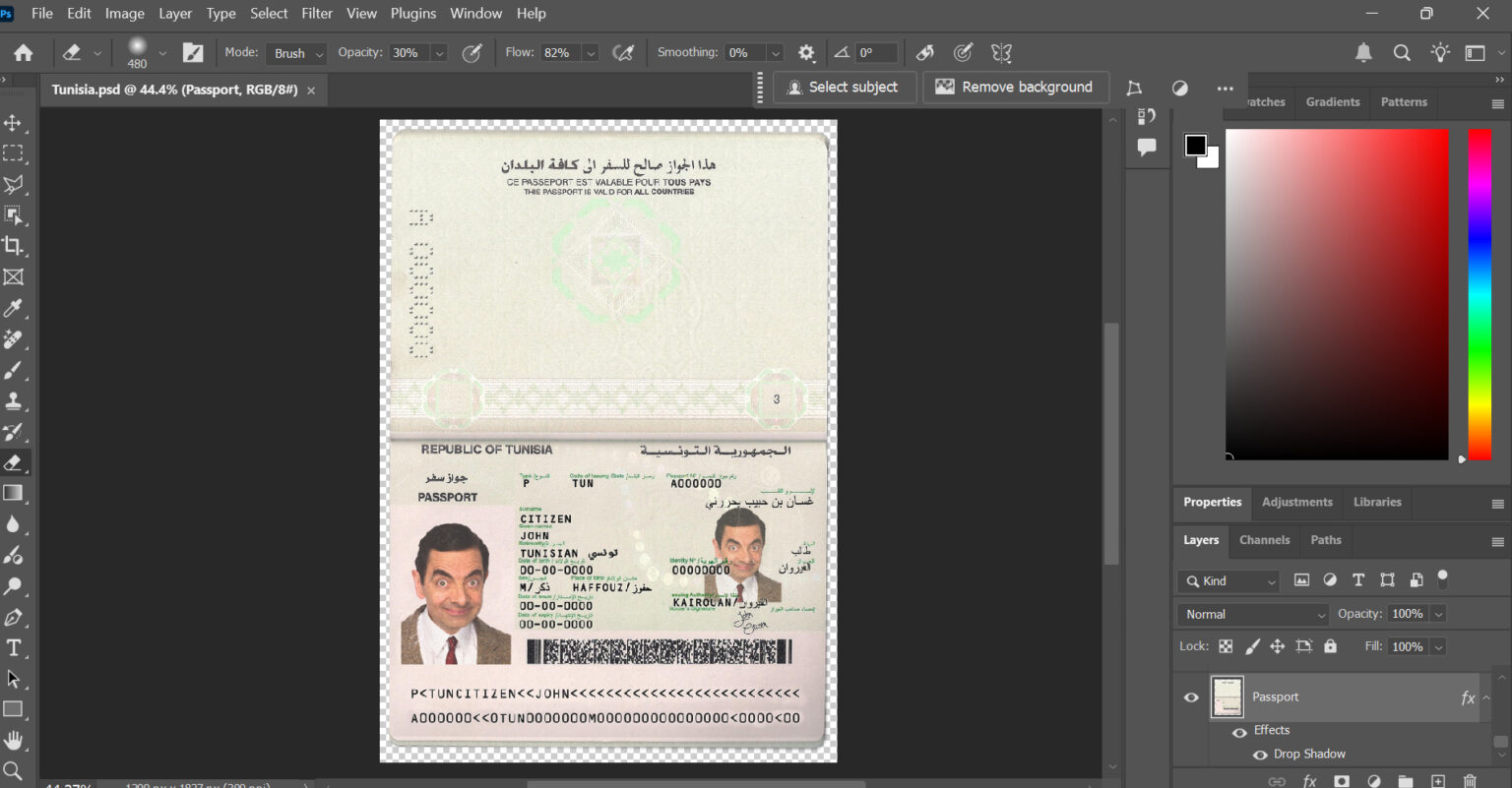The image size is (1512, 788).
Task: Select the Path Selection tool
Action: point(13,679)
